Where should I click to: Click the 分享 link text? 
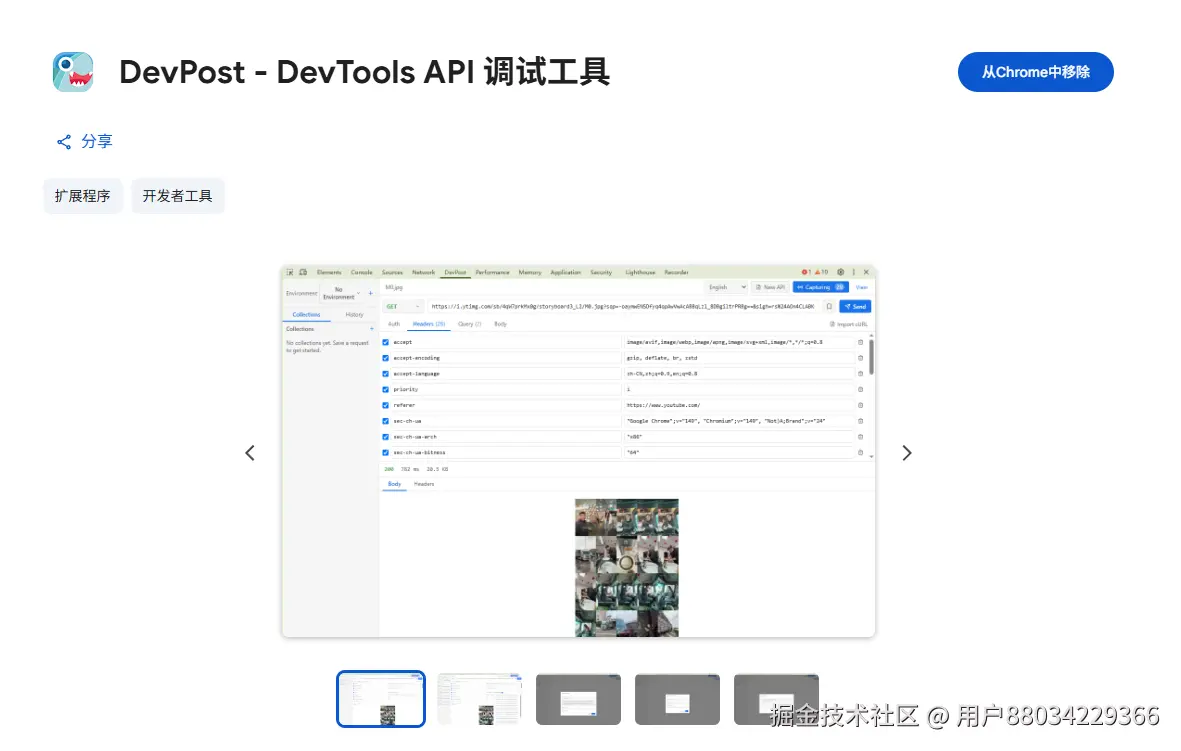97,142
